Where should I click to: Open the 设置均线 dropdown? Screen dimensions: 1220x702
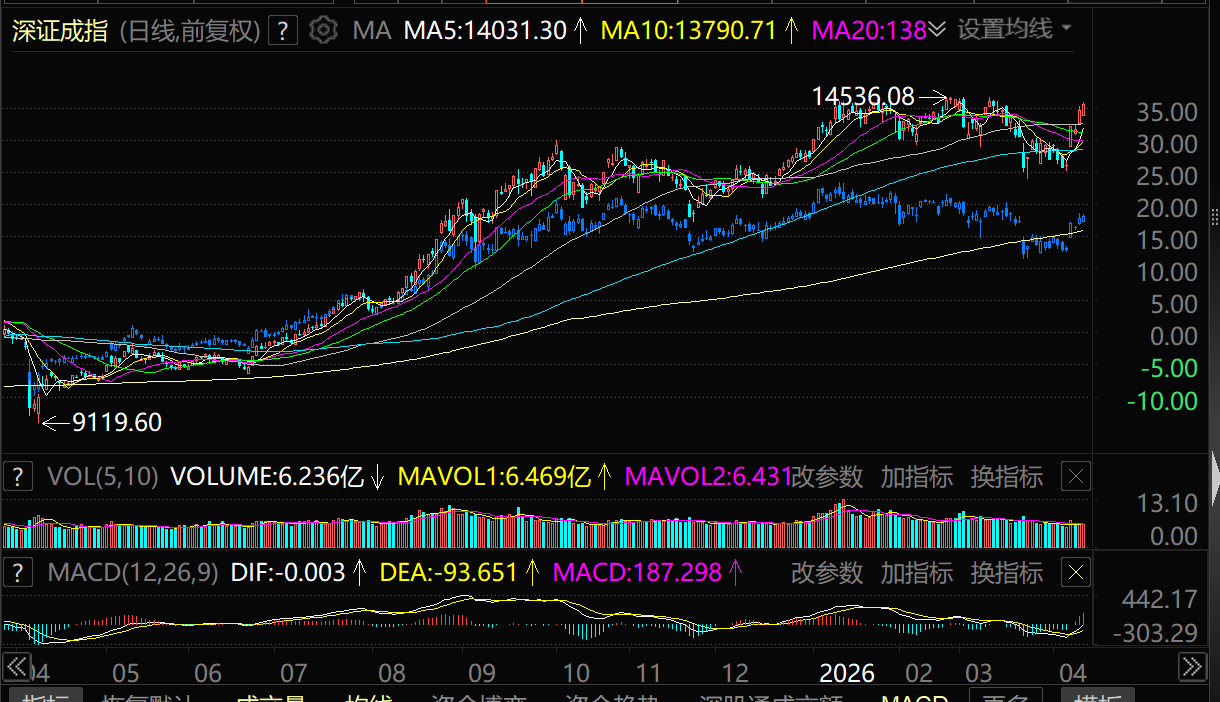[1013, 30]
